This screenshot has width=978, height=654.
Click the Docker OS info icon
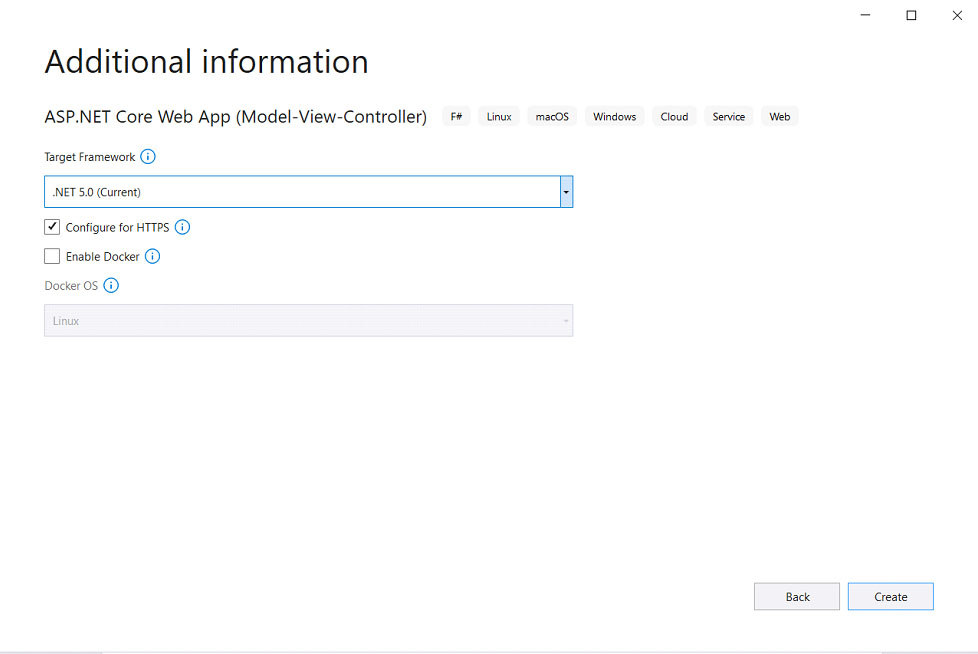(111, 286)
